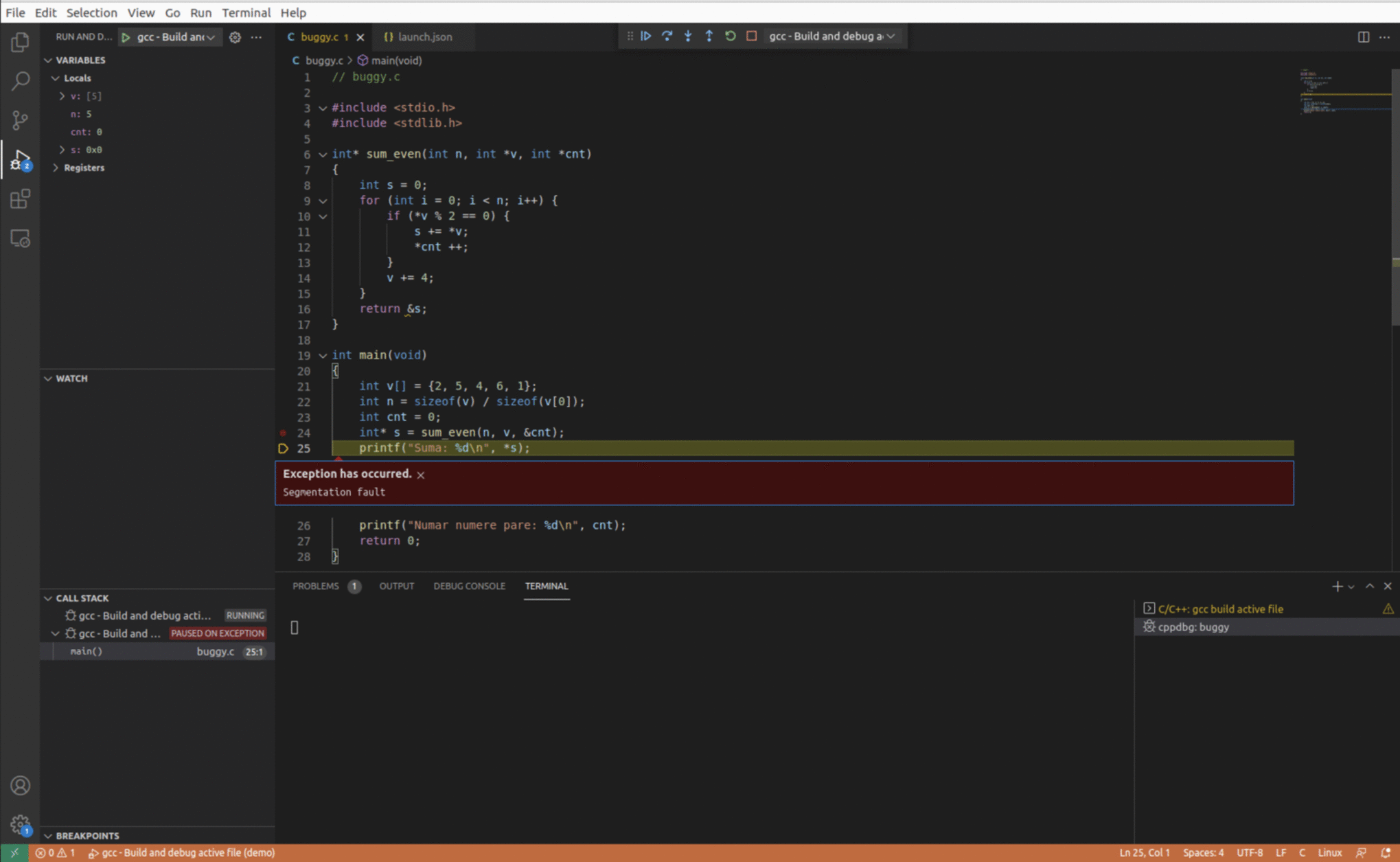
Task: Expand the v variable in Locals
Action: 61,95
